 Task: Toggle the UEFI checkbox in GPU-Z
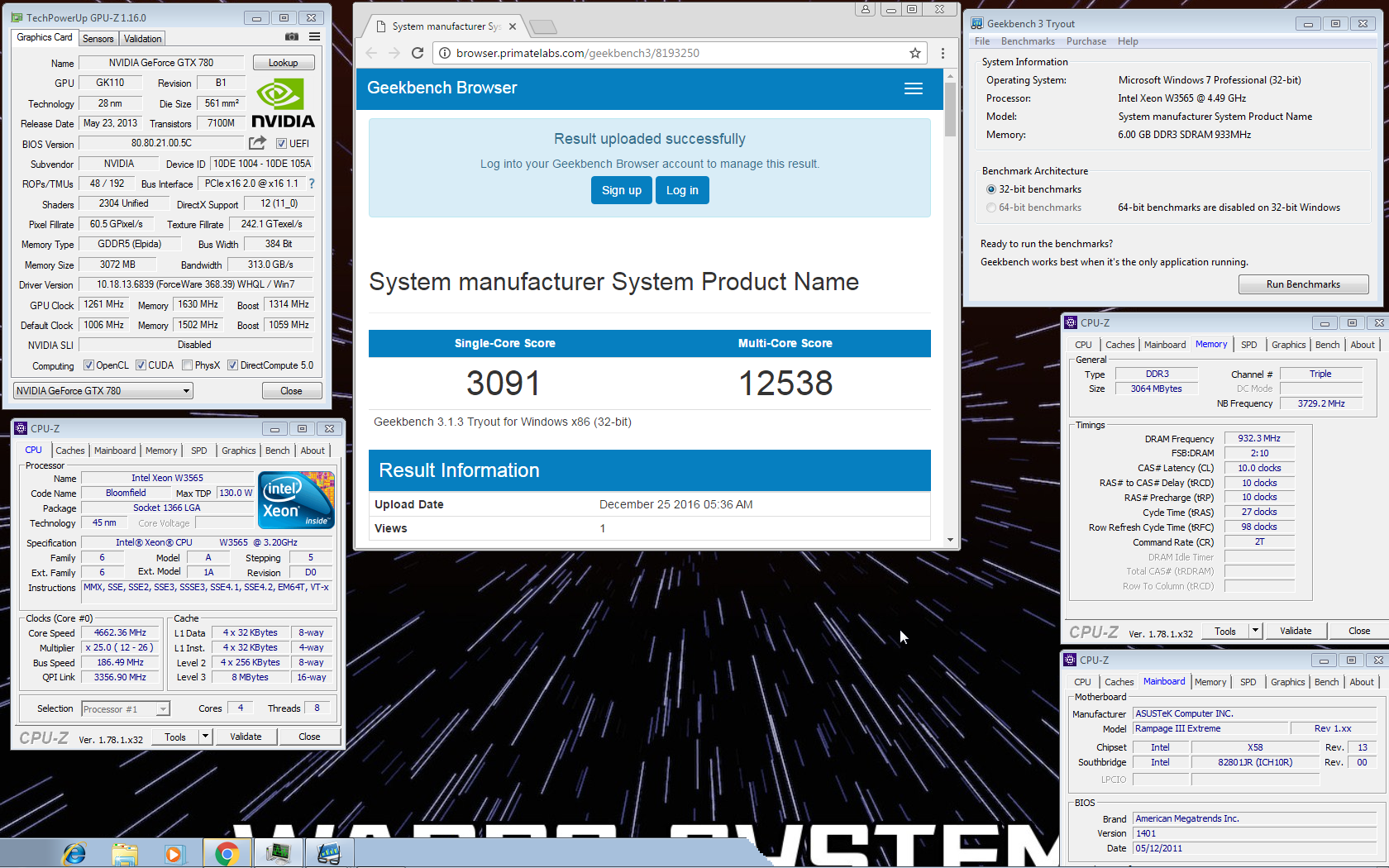point(281,143)
